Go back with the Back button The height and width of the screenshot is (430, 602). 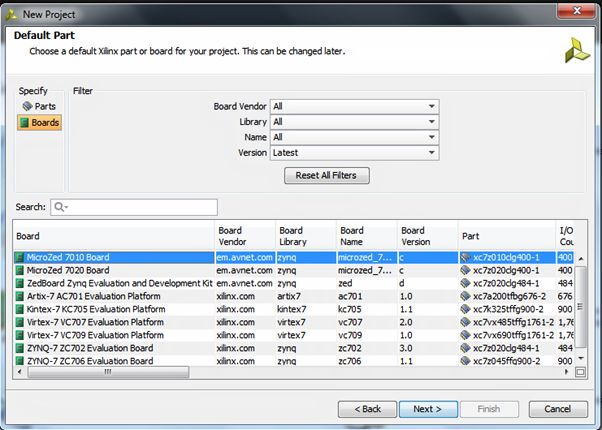tap(366, 409)
